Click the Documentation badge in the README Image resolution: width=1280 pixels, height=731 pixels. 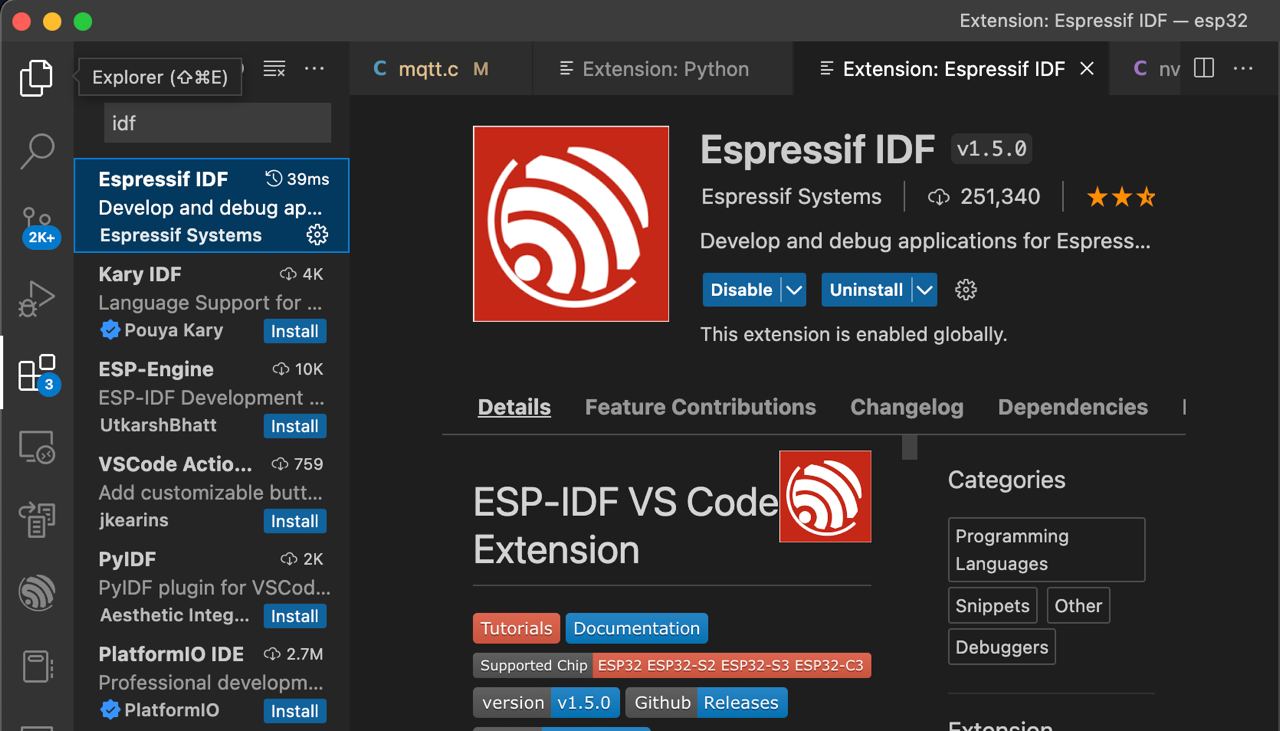click(x=636, y=628)
